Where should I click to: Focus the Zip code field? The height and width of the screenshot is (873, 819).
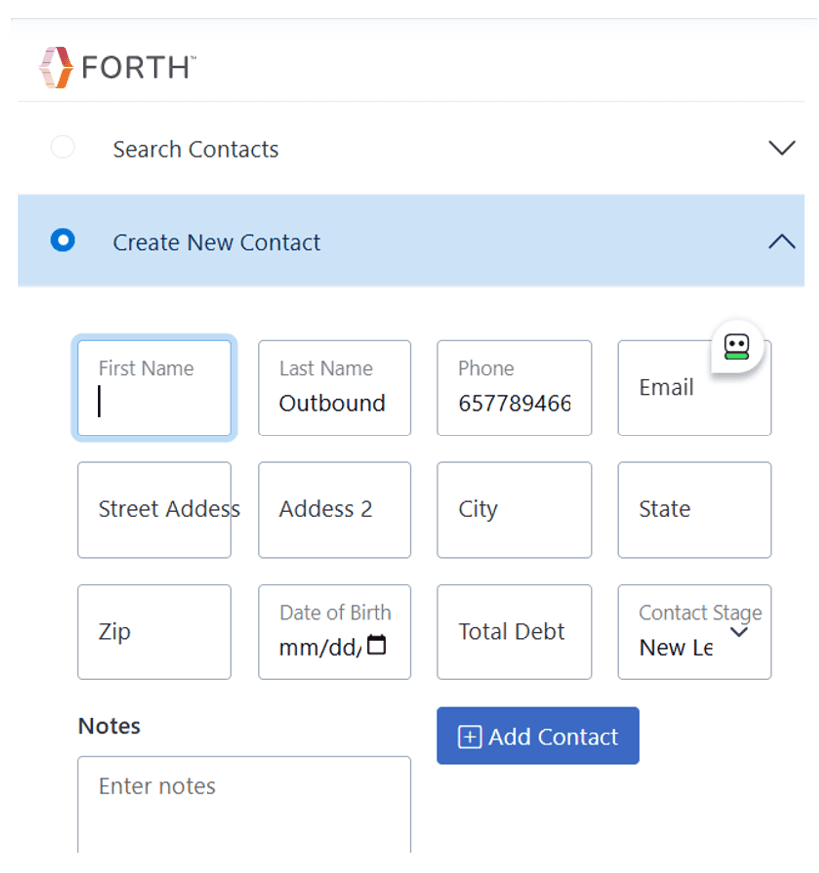pyautogui.click(x=154, y=632)
